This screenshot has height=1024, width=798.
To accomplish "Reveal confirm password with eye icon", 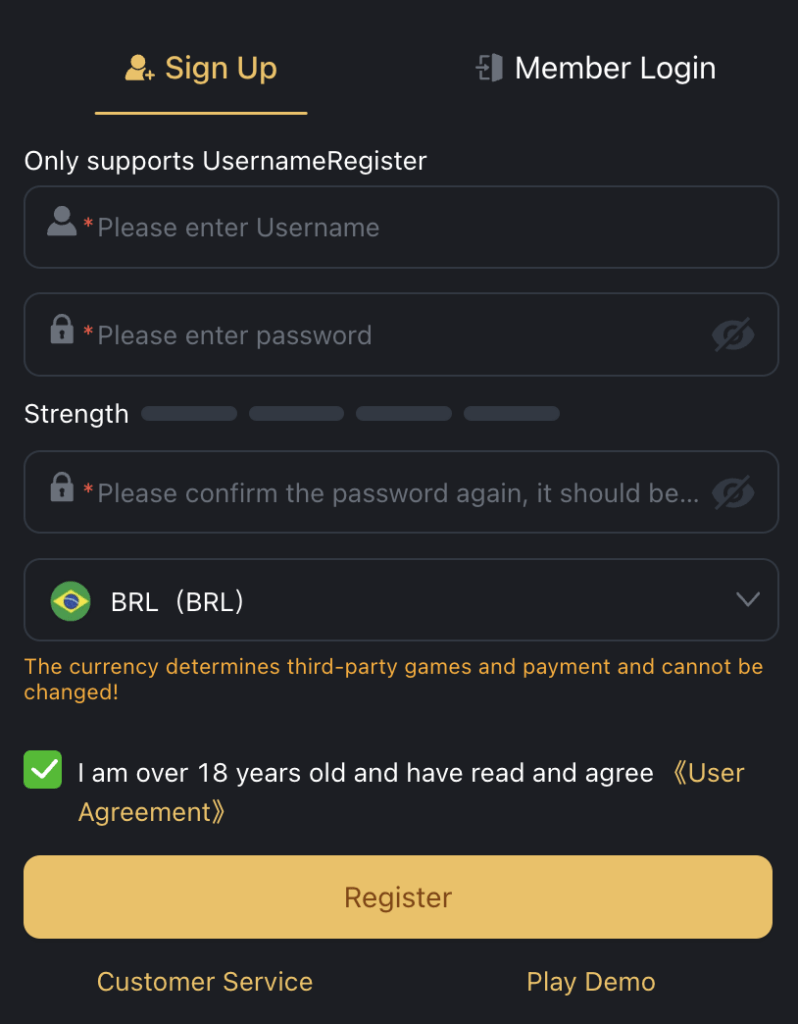I will coord(733,492).
